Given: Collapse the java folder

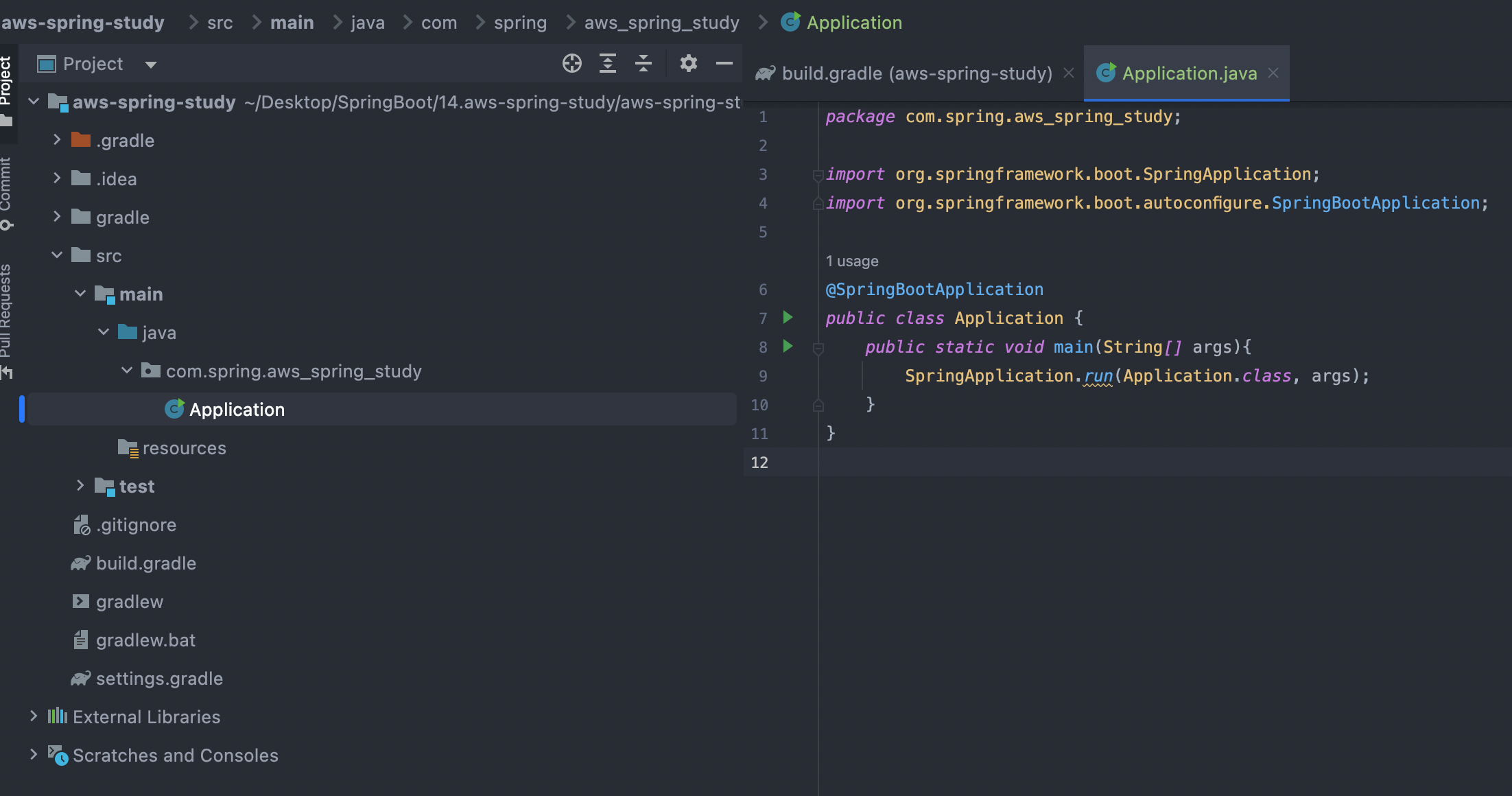Looking at the screenshot, I should pos(104,332).
